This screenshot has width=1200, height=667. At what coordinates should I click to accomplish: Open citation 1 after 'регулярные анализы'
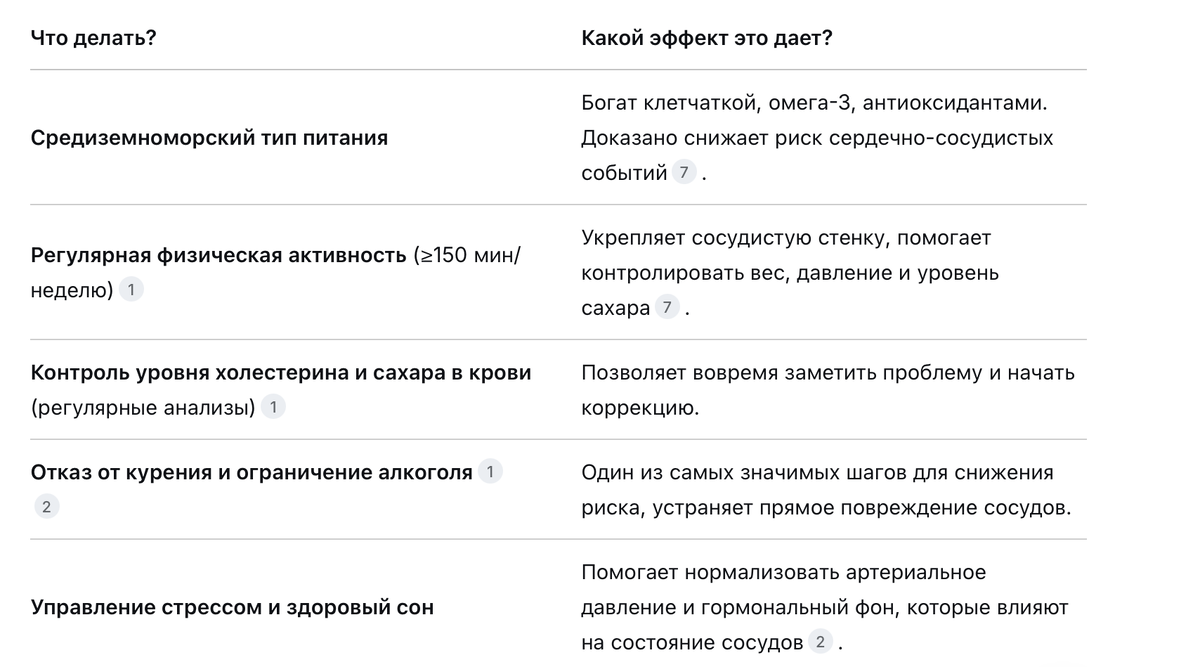point(273,407)
